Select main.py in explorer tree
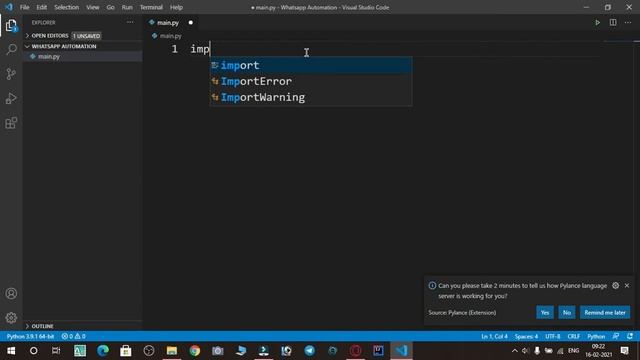This screenshot has width=640, height=360. pyautogui.click(x=82, y=57)
